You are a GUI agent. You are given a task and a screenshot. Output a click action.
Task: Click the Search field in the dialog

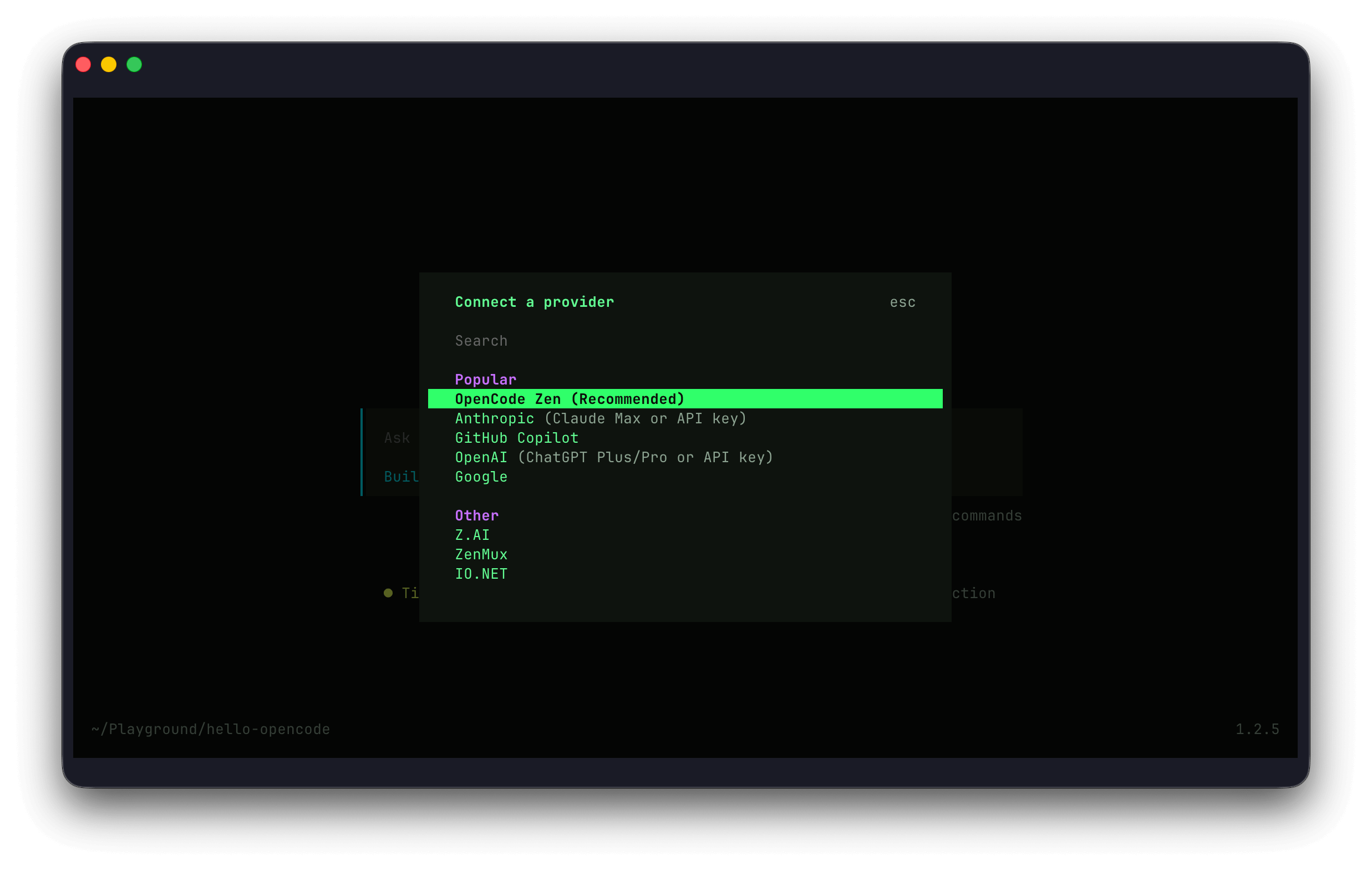click(481, 340)
